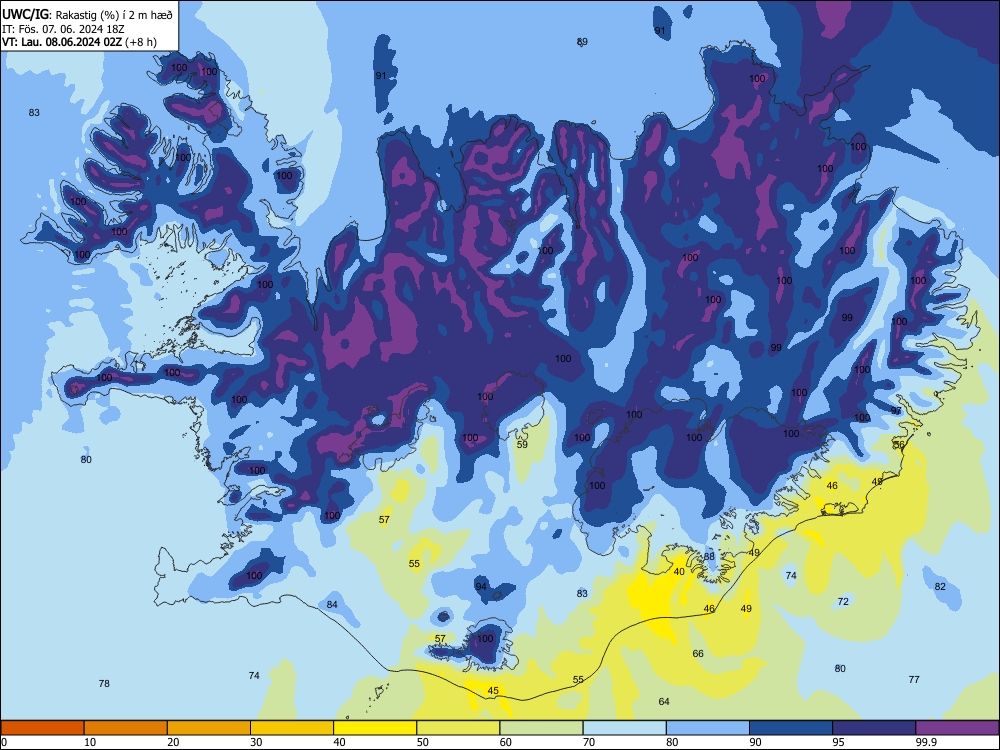1000x750 pixels.
Task: Click the map value '78' in southwest ocean
Action: click(104, 684)
